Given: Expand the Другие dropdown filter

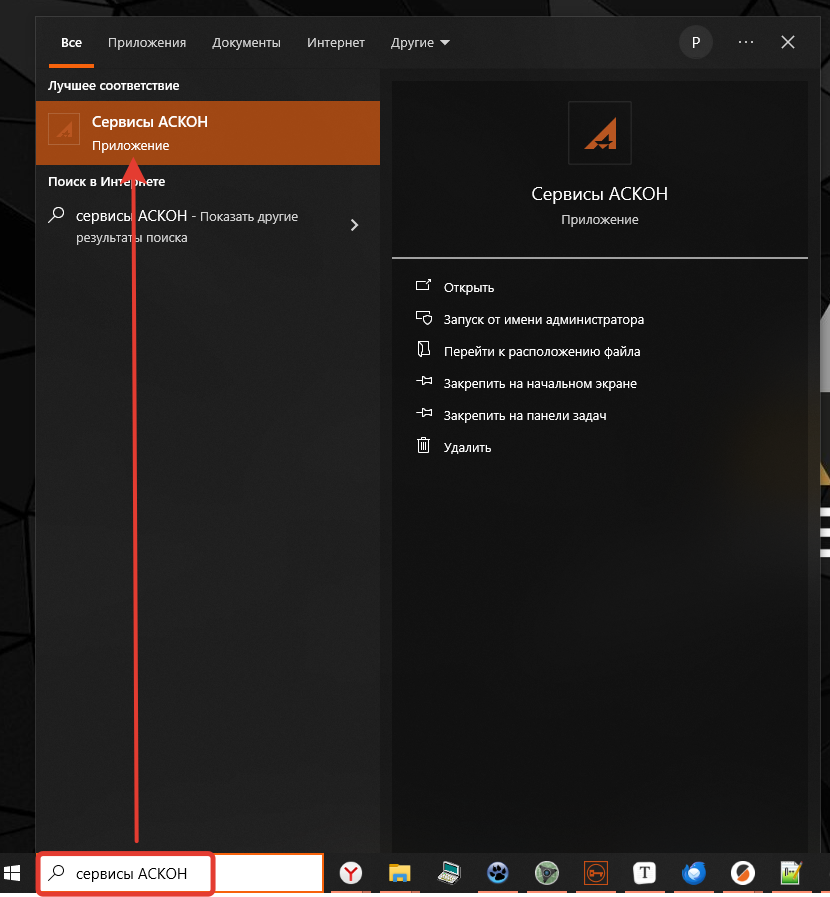Looking at the screenshot, I should coord(420,43).
